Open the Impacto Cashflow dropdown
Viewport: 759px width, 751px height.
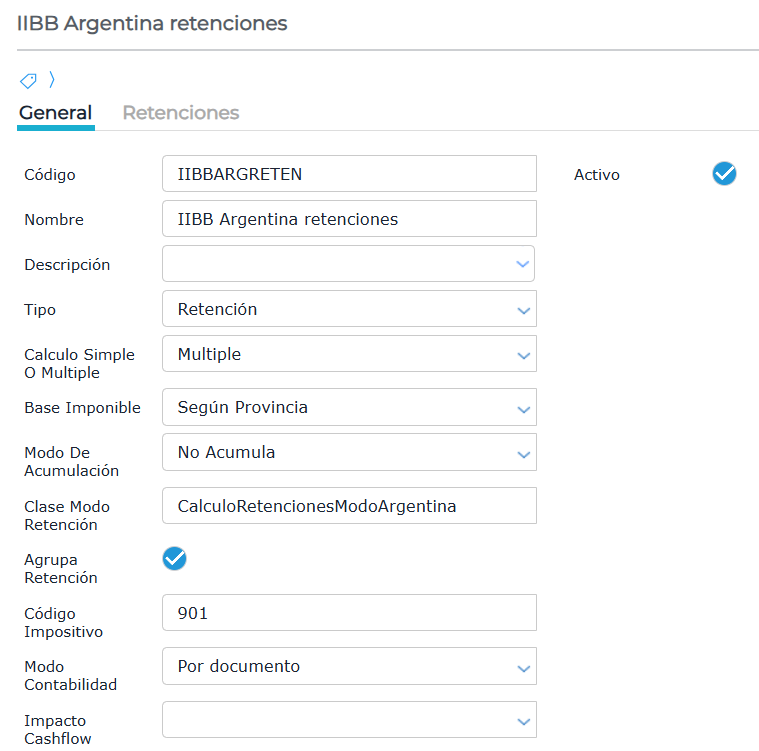pyautogui.click(x=349, y=720)
